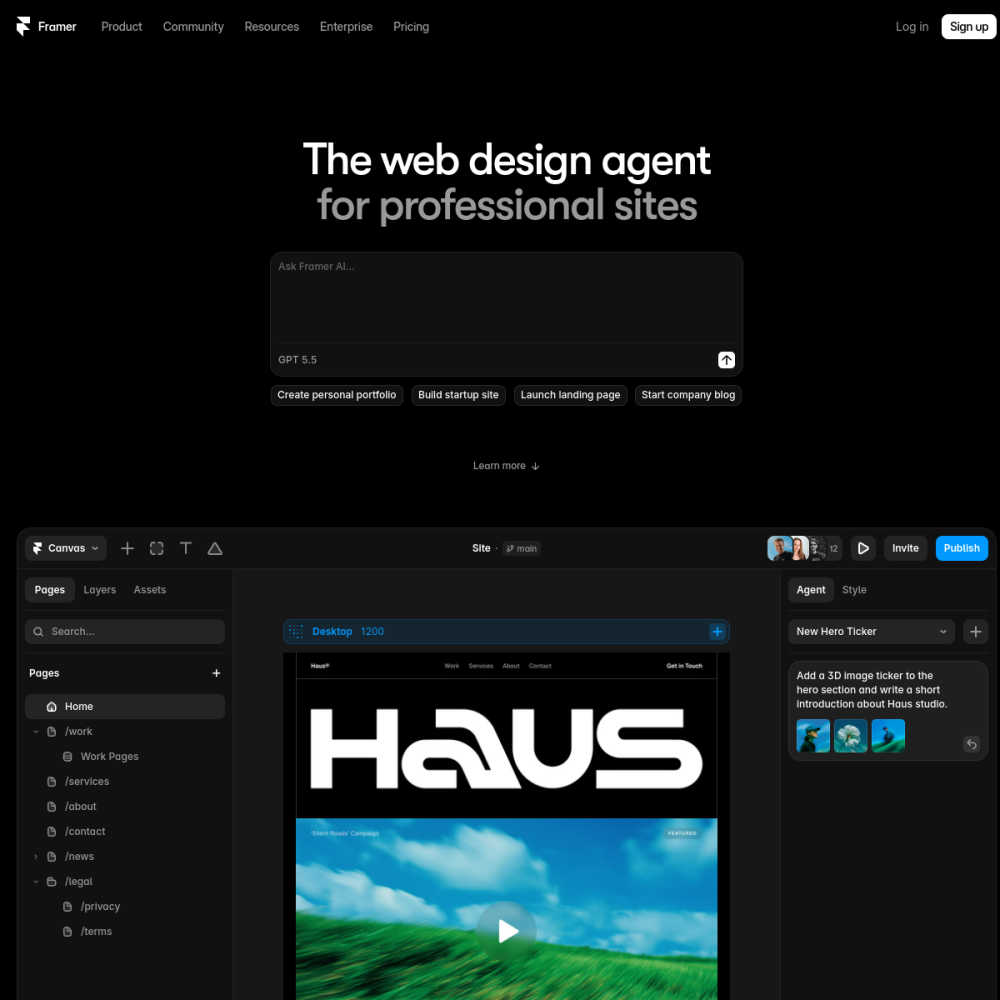Select the /terms page row
This screenshot has width=1000, height=1000.
coord(125,931)
